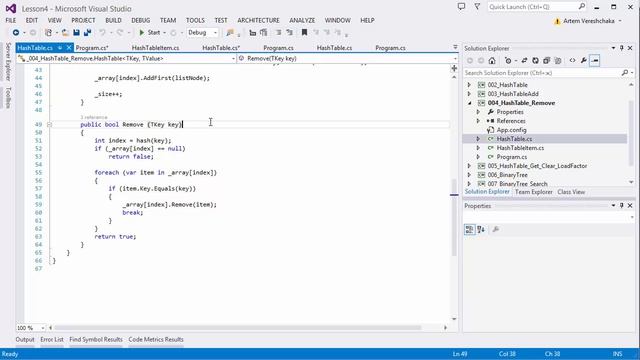Toggle pin on the active HashTable.cs tab
The image size is (640, 360).
coord(60,48)
